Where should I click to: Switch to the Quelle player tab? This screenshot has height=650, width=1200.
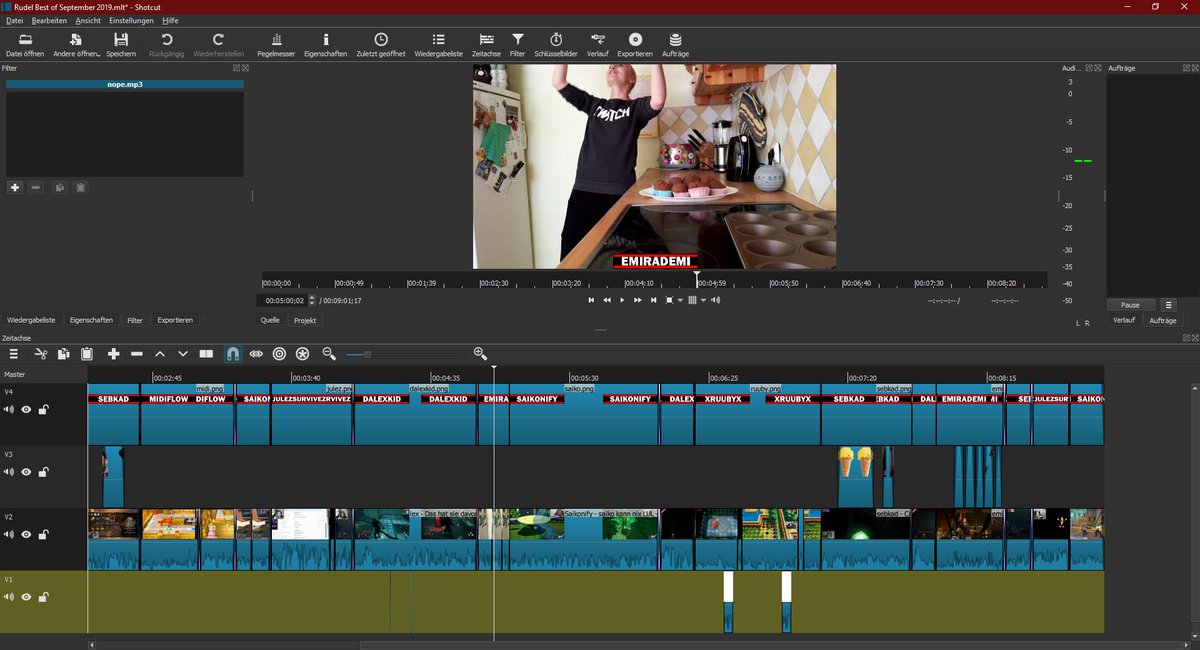click(x=270, y=320)
